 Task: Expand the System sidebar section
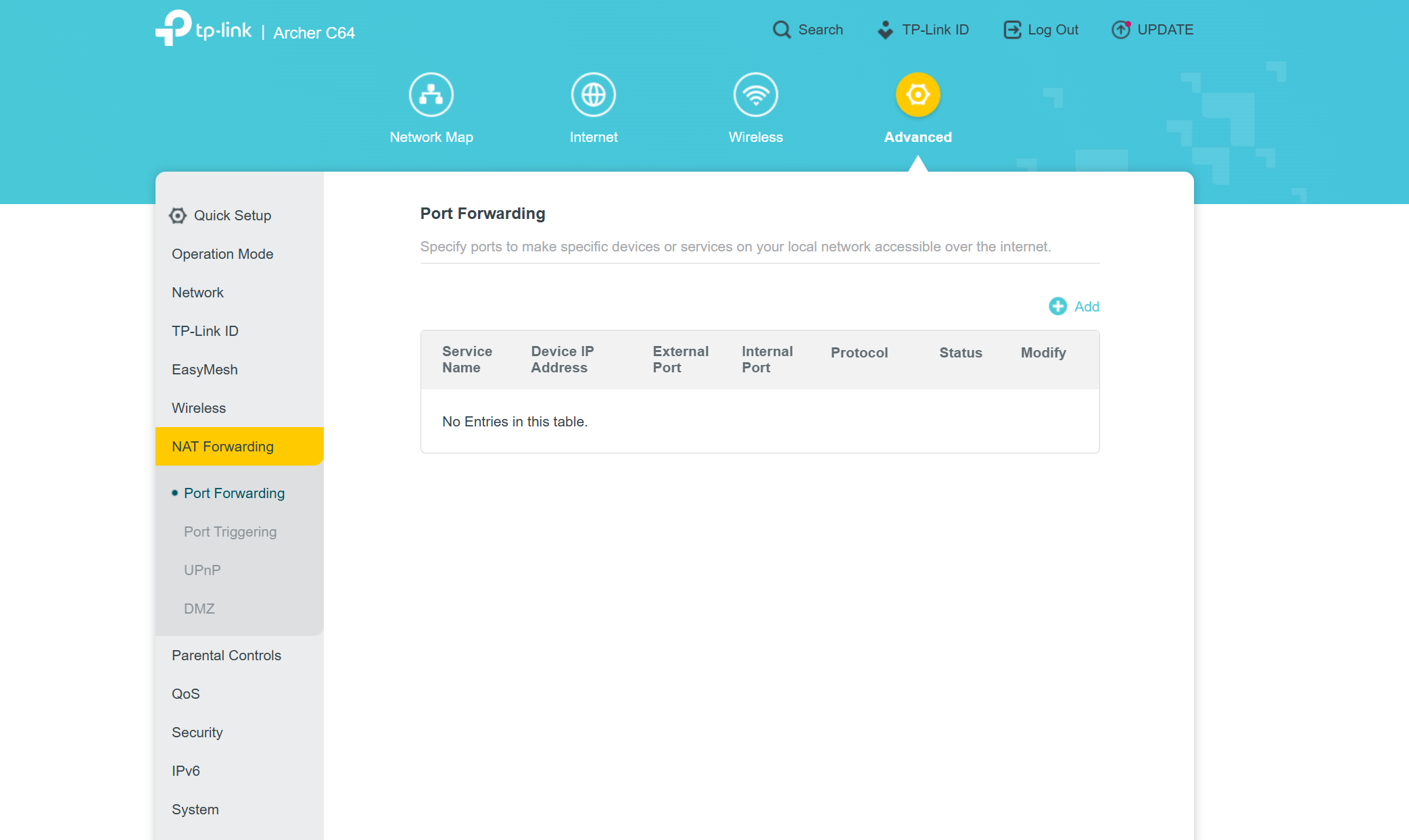195,810
